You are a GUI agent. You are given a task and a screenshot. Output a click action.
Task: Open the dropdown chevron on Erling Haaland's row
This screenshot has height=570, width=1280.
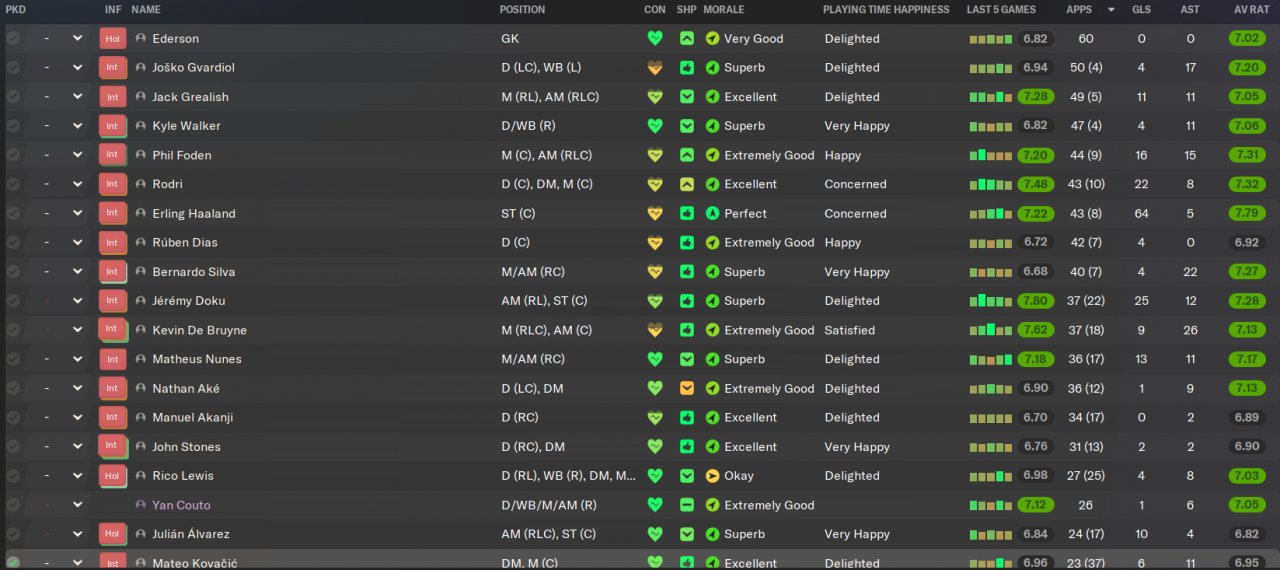point(78,214)
